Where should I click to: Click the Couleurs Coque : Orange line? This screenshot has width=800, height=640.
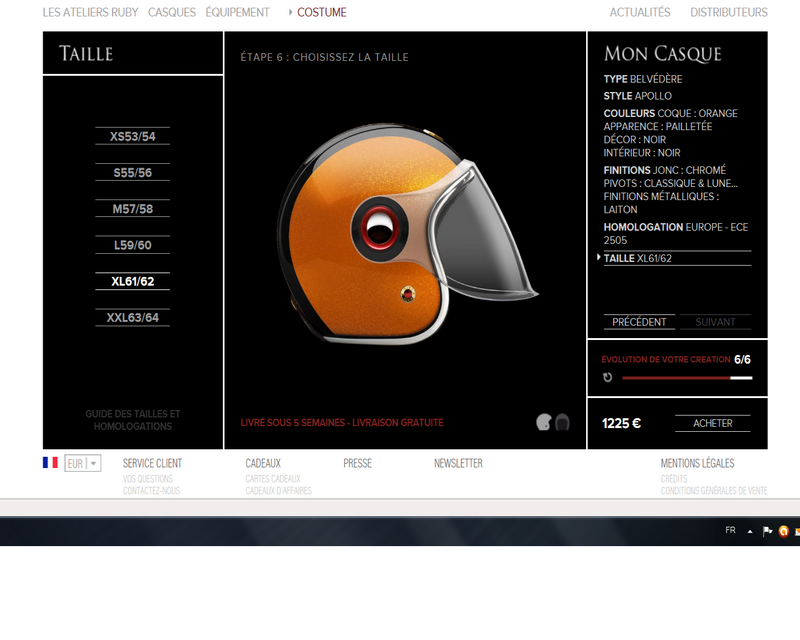tap(670, 113)
